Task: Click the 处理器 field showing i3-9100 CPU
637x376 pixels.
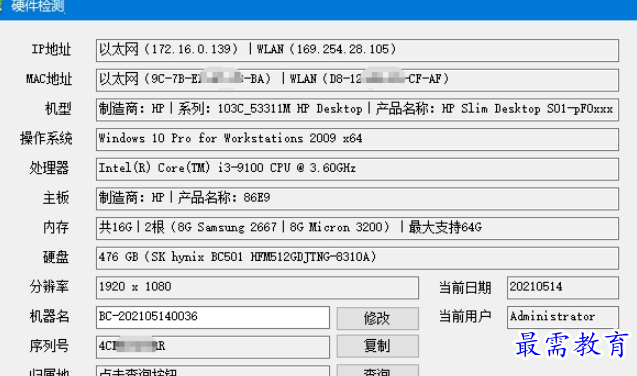Action: (x=357, y=169)
